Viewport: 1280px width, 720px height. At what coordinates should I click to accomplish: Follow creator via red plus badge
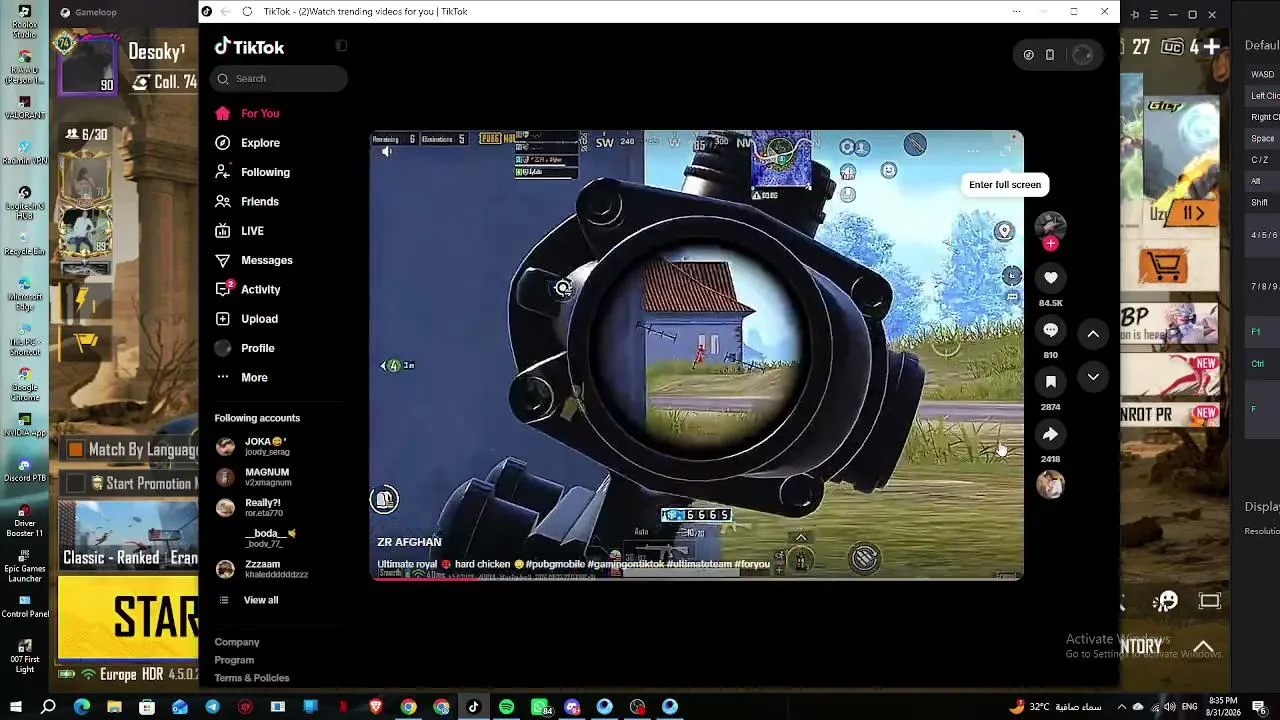click(1050, 243)
